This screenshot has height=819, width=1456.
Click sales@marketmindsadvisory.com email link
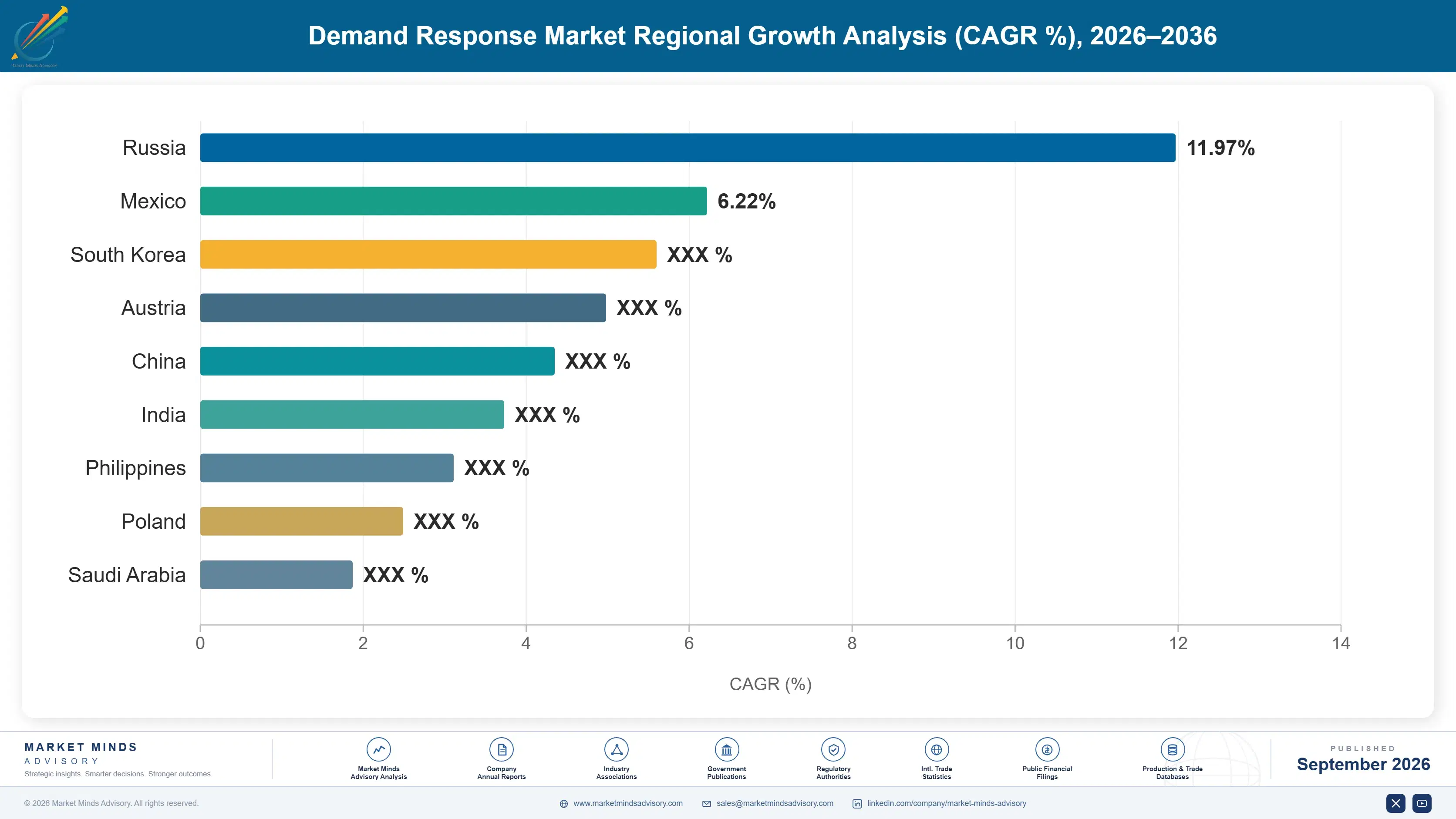775,803
